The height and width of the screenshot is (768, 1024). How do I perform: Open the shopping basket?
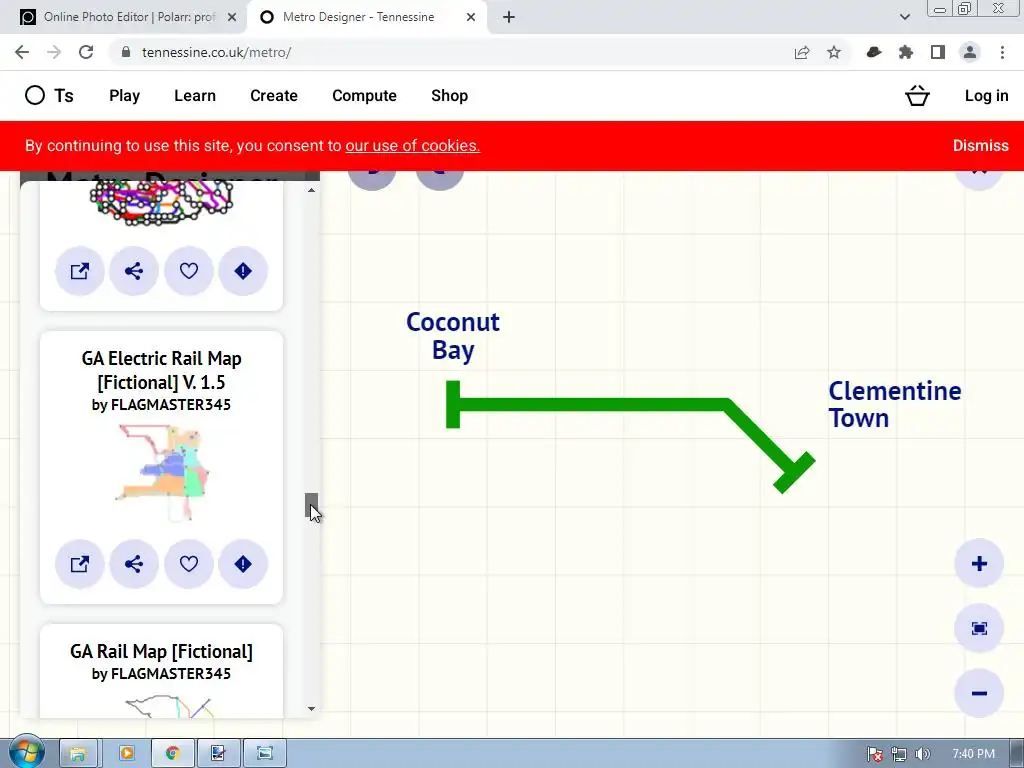coord(917,95)
